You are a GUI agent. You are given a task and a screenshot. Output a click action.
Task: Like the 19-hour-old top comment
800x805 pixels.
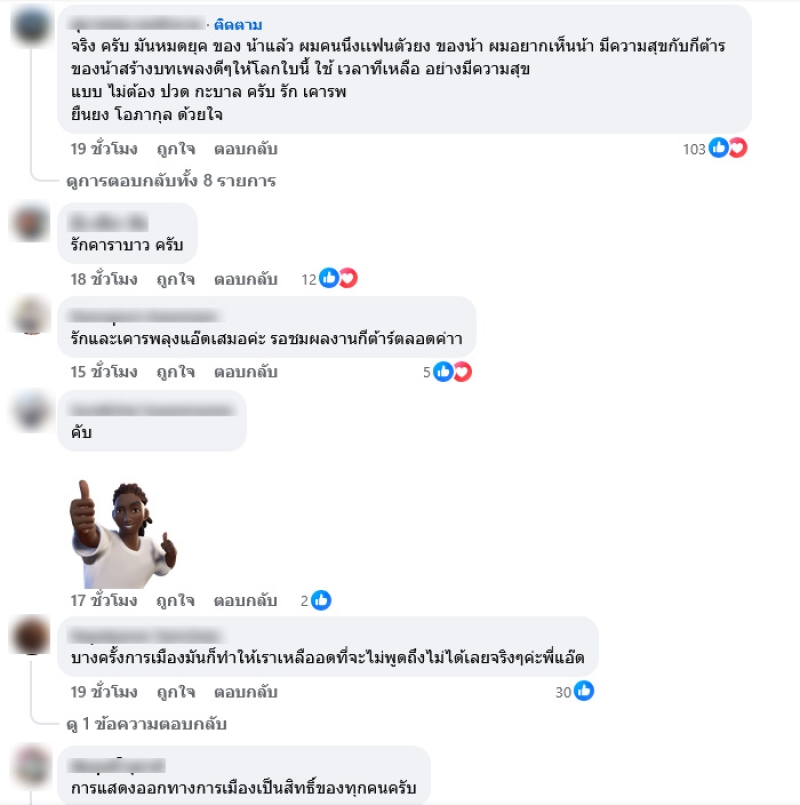[176, 149]
